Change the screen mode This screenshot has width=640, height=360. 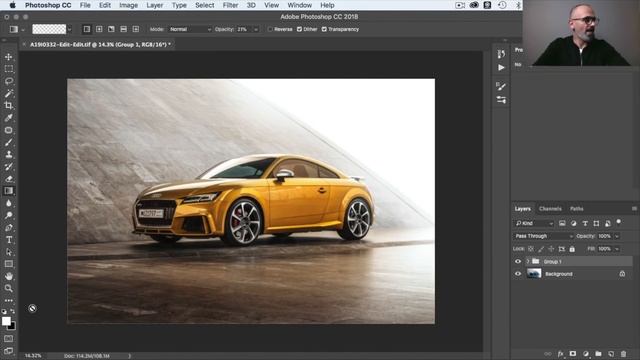tap(9, 351)
